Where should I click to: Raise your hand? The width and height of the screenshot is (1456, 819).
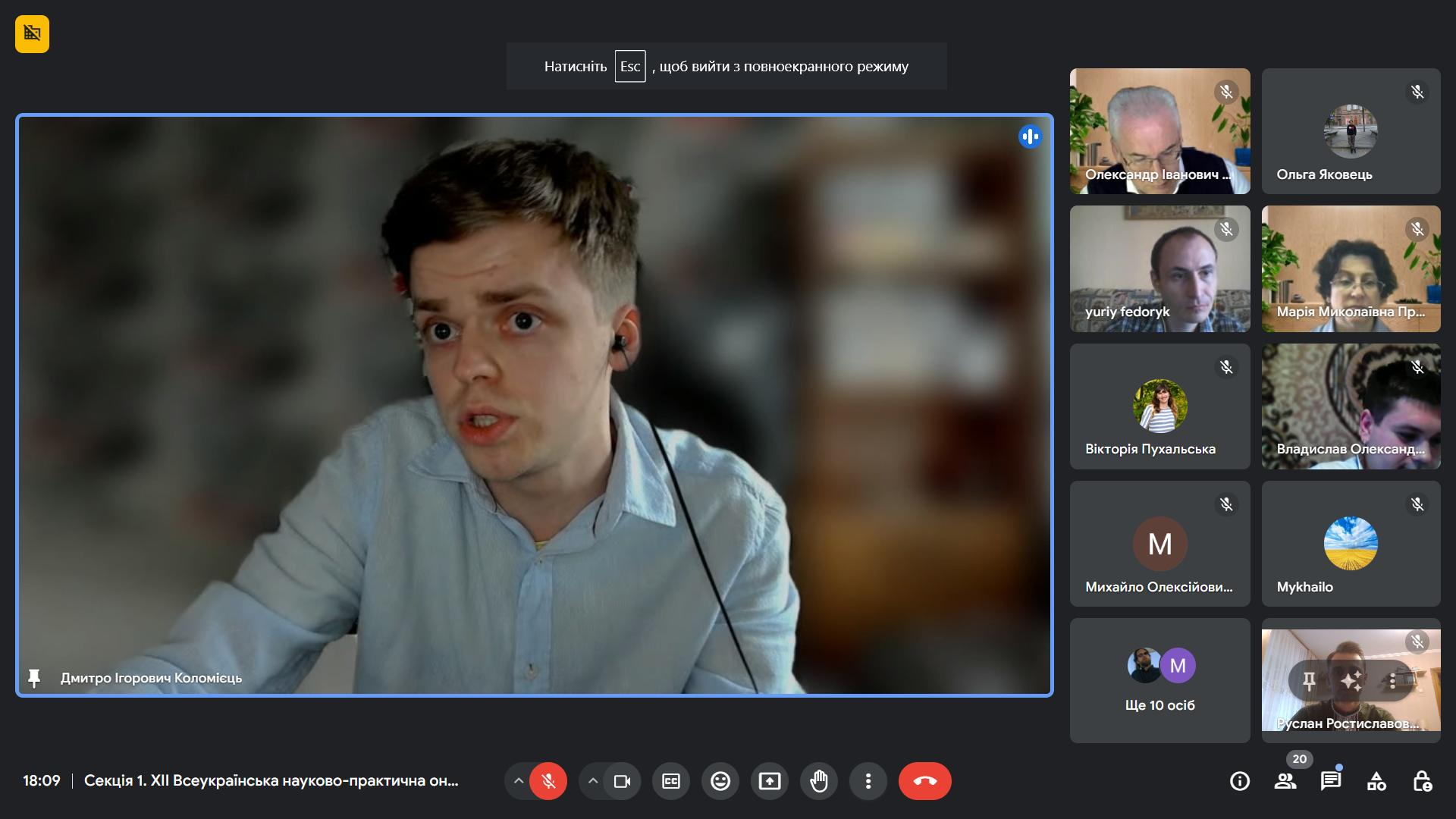(818, 781)
